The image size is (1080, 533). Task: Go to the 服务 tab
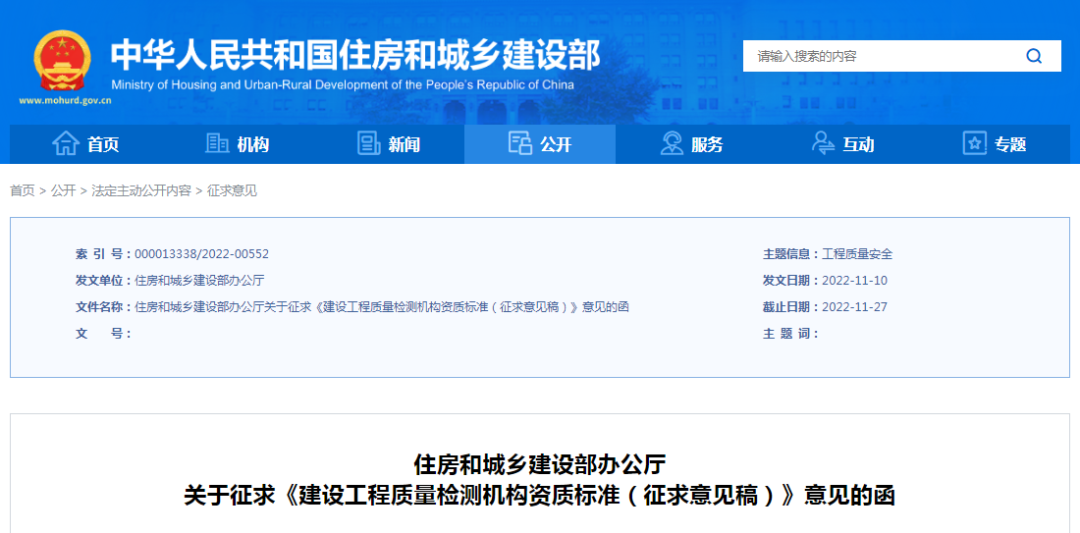point(691,144)
